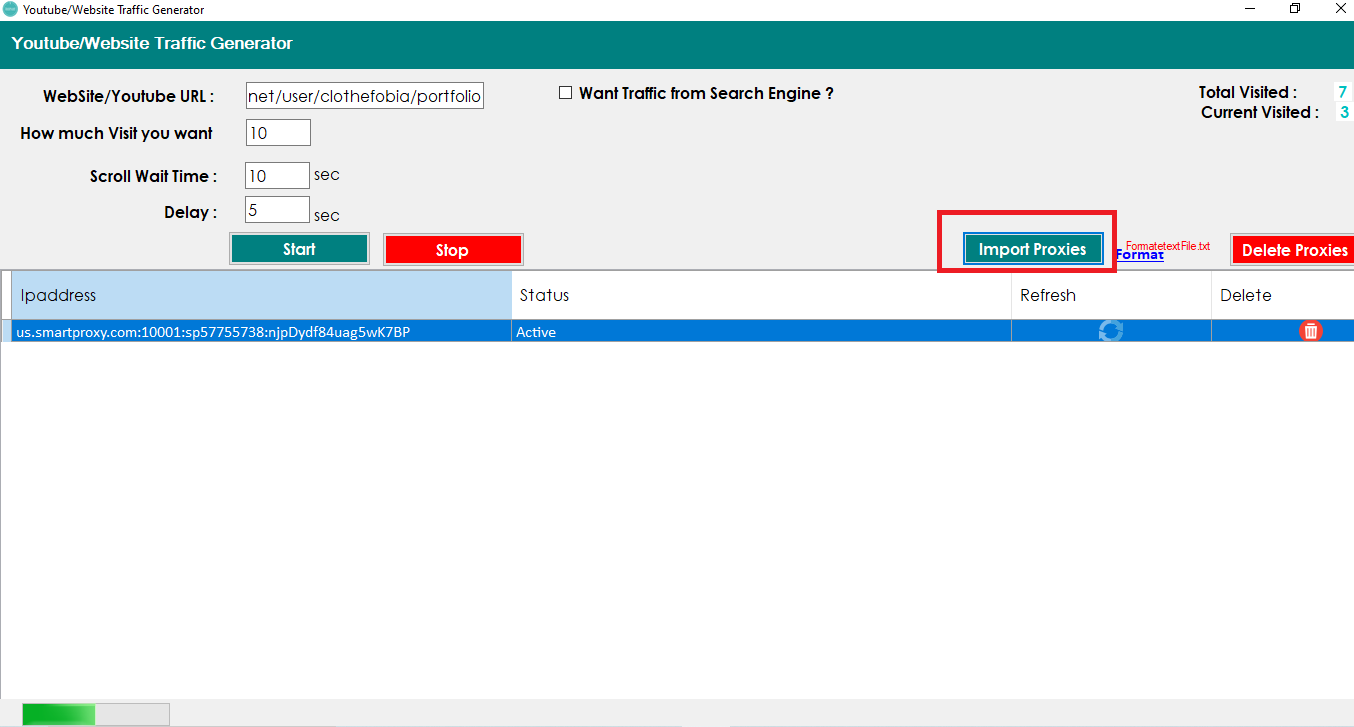Click the app icon in the title bar
Image resolution: width=1354 pixels, height=727 pixels.
[10, 9]
